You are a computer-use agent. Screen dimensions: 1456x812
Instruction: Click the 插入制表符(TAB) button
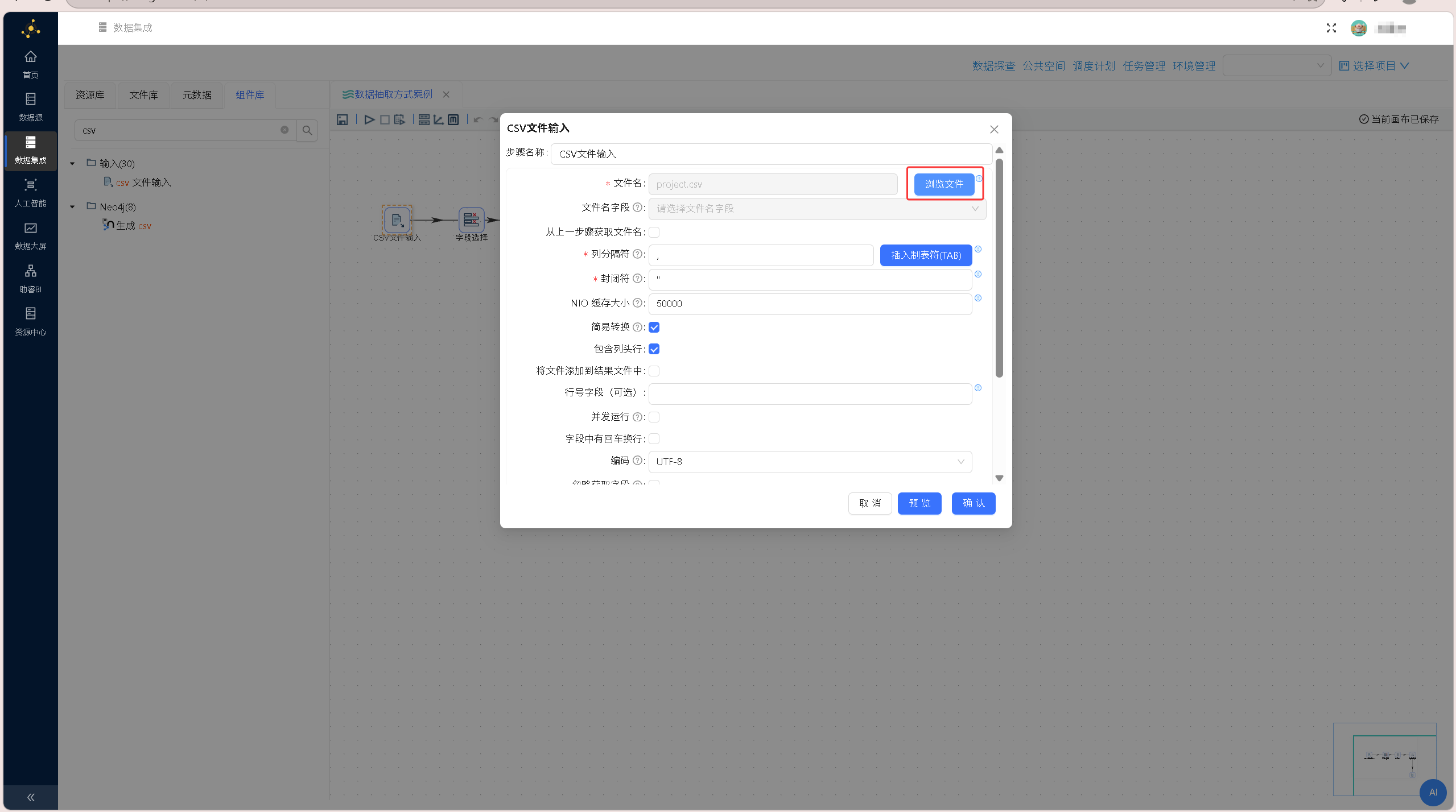point(926,255)
